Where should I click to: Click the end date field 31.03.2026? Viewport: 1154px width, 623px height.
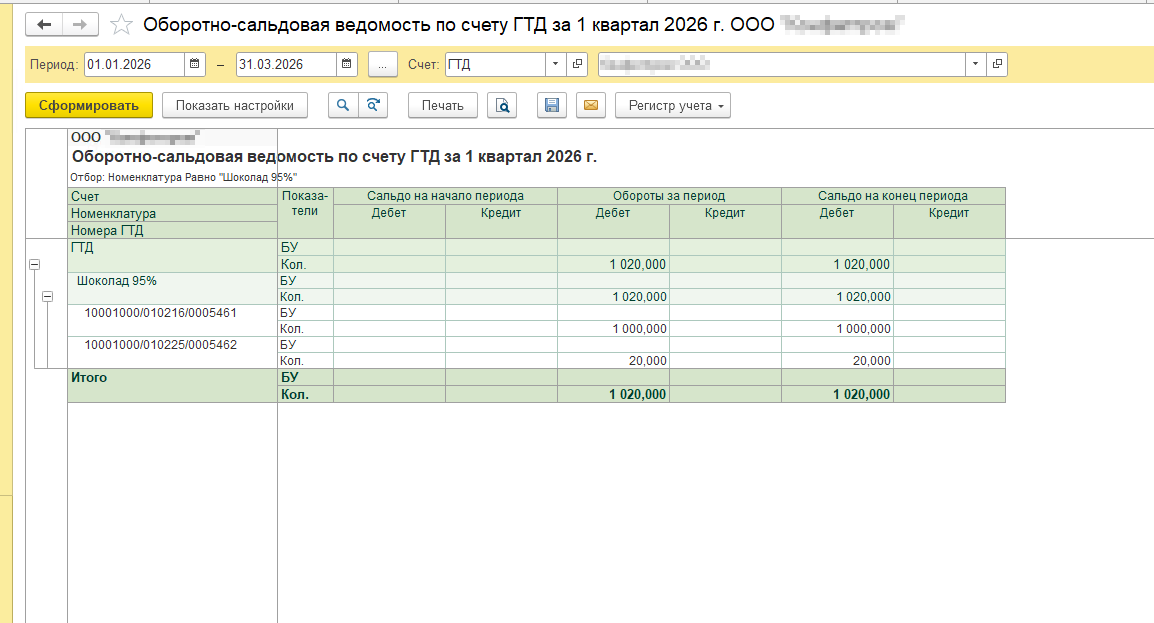(x=286, y=64)
